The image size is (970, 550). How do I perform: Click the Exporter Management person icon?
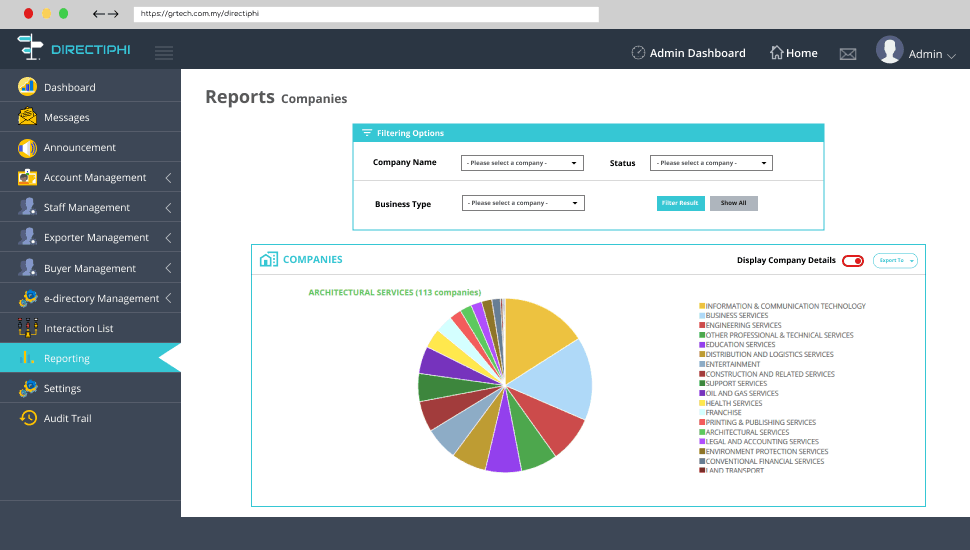point(27,237)
